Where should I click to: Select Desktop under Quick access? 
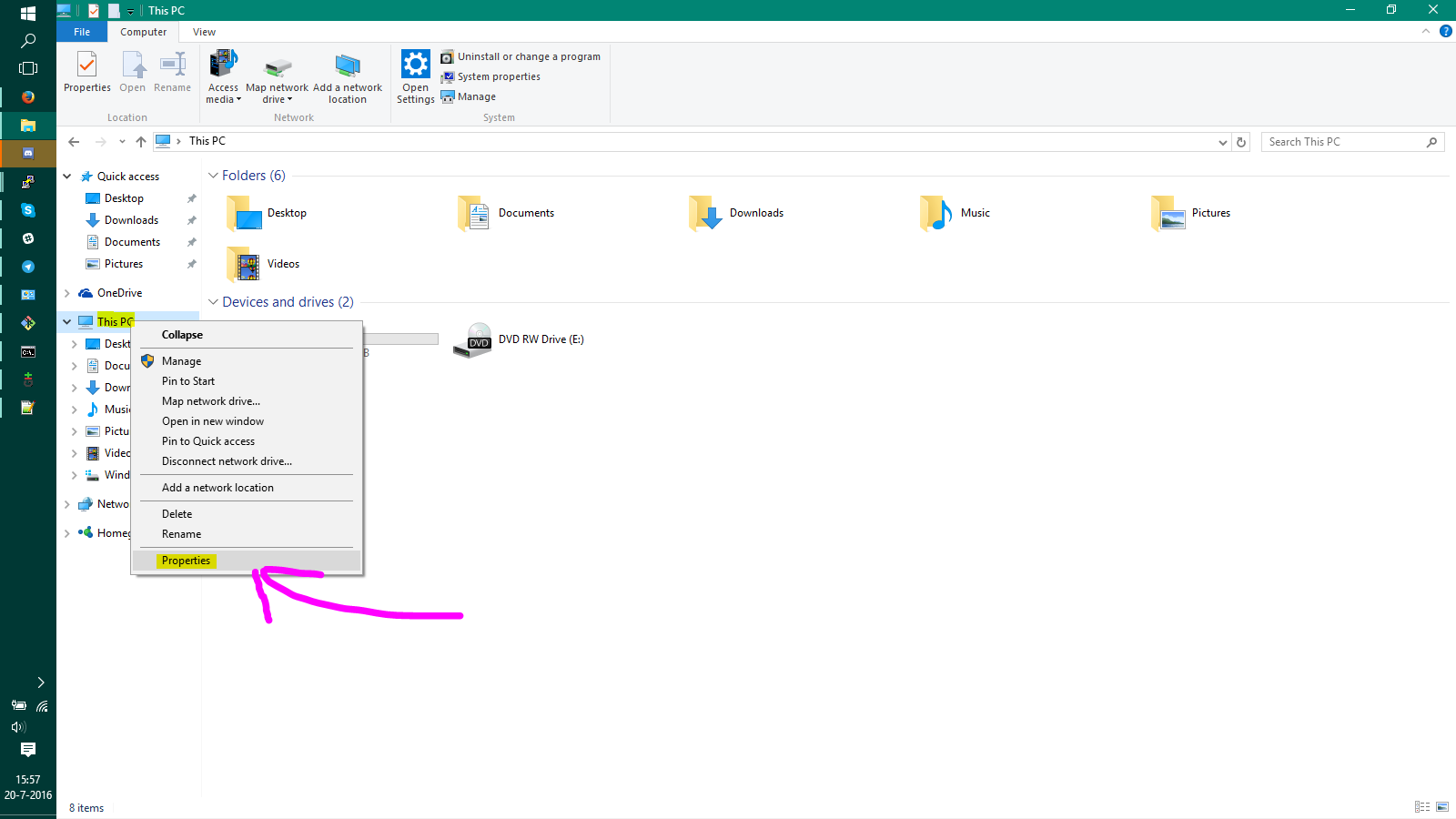click(x=124, y=198)
